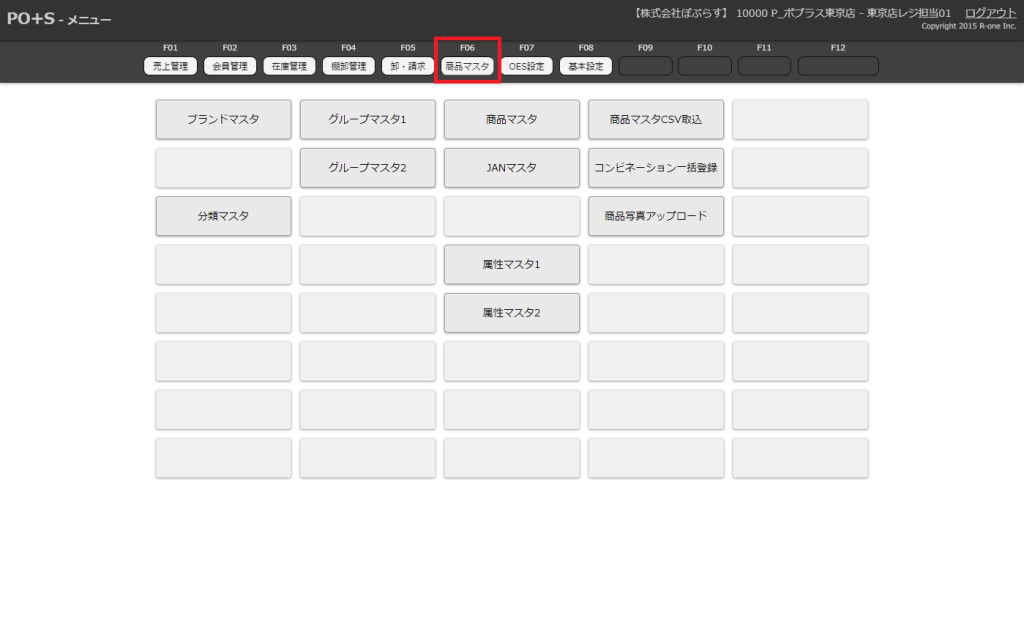Go to F05 卸・請求 menu
The image size is (1024, 627).
(408, 66)
